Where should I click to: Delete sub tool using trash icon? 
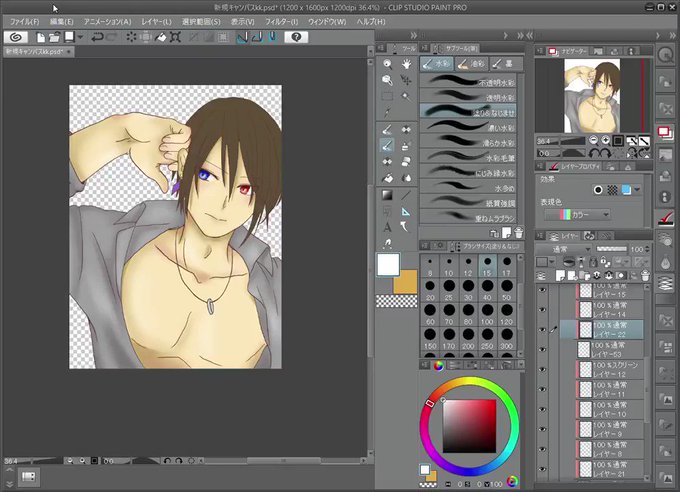[518, 233]
